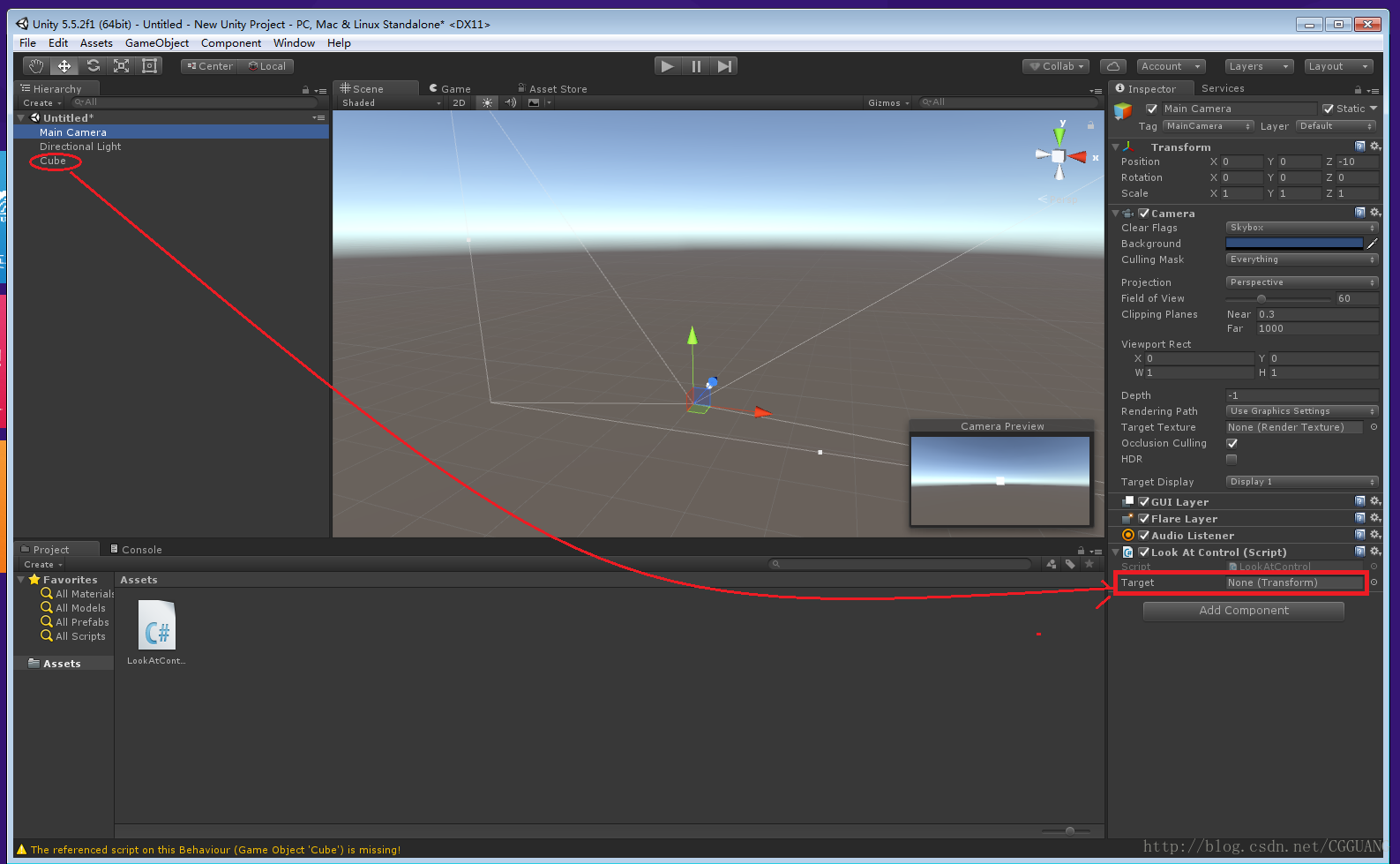Start Play mode
Image resolution: width=1400 pixels, height=864 pixels.
point(668,66)
